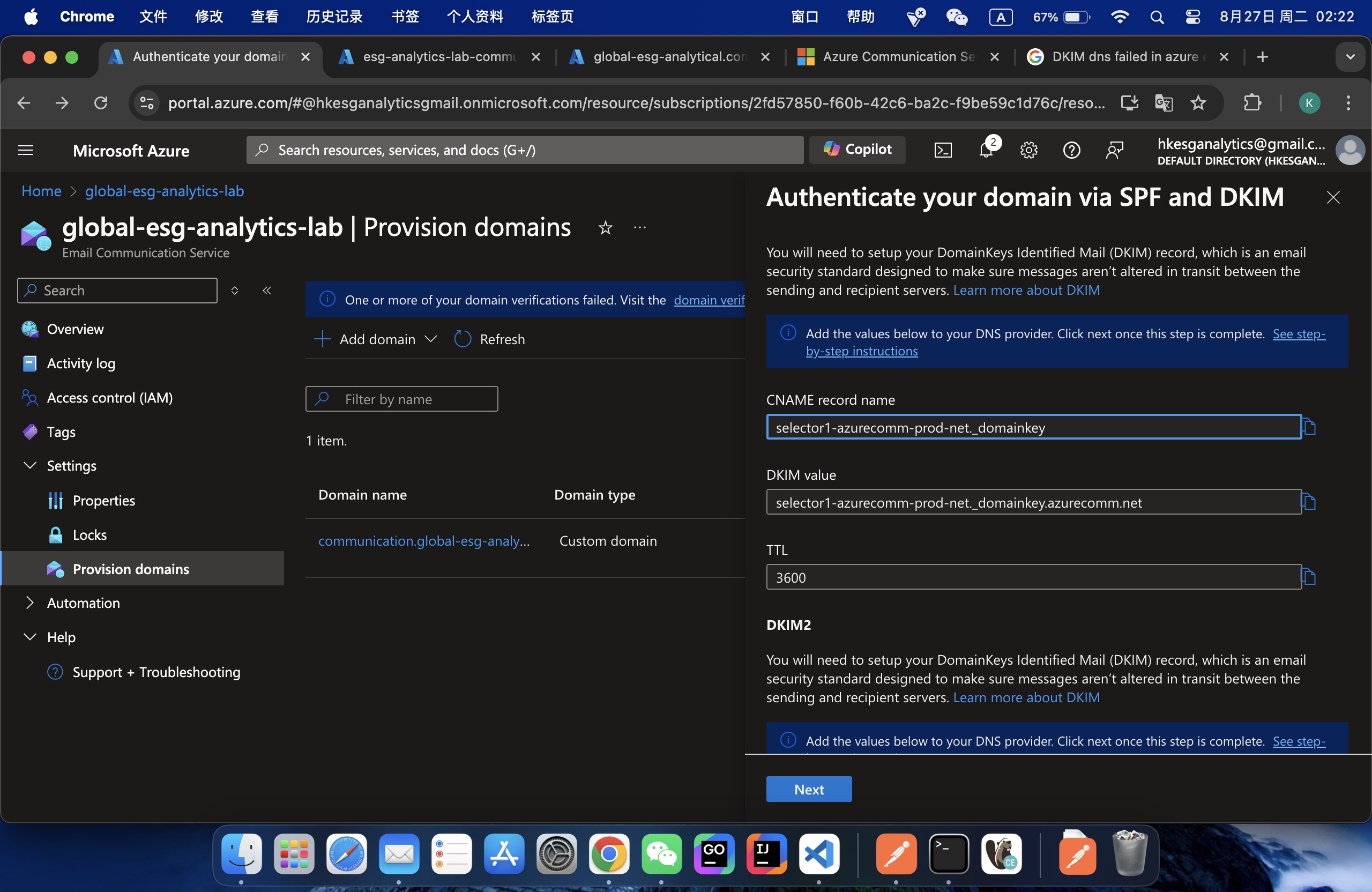
Task: Favorite the Provision domains page star
Action: 605,228
